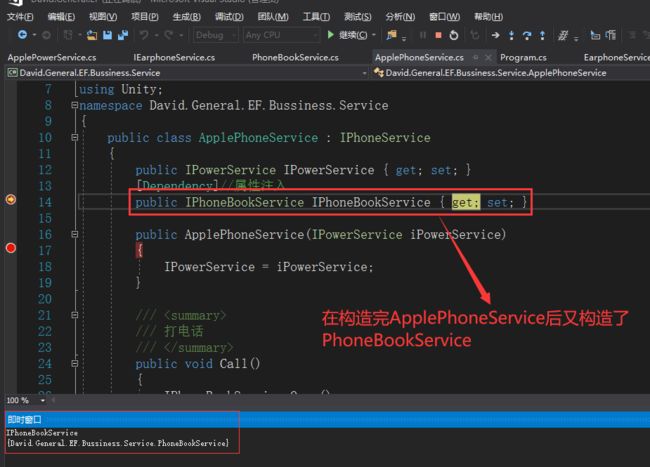Open the 工具(T) menu

316,17
